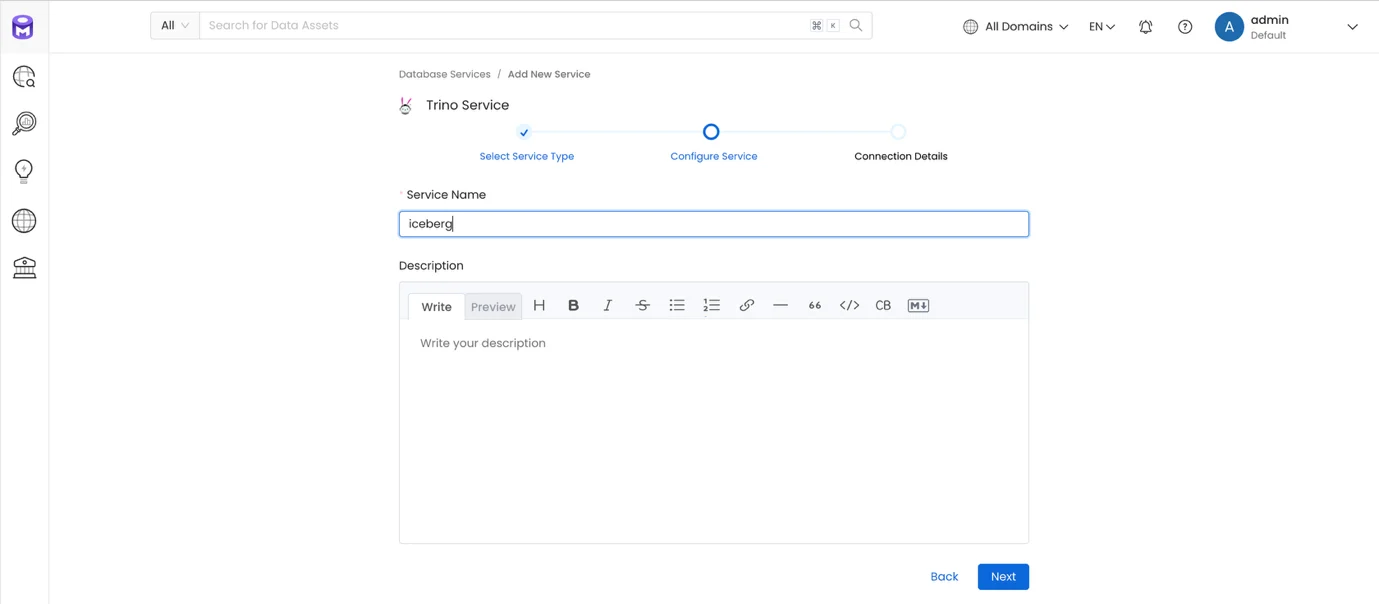This screenshot has width=1379, height=604.
Task: Switch to the Preview tab
Action: tap(493, 306)
